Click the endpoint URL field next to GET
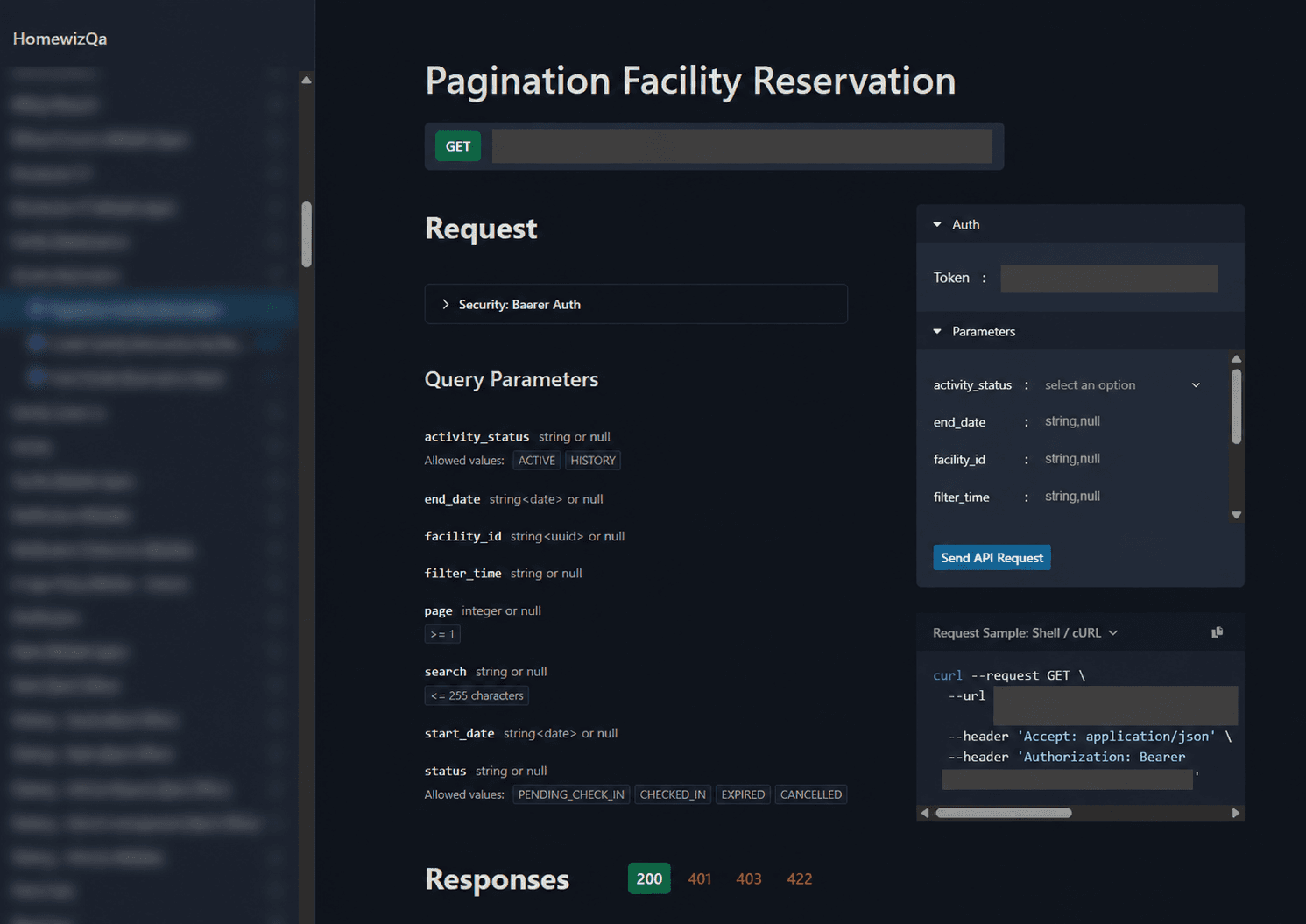Viewport: 1306px width, 924px height. pos(742,146)
